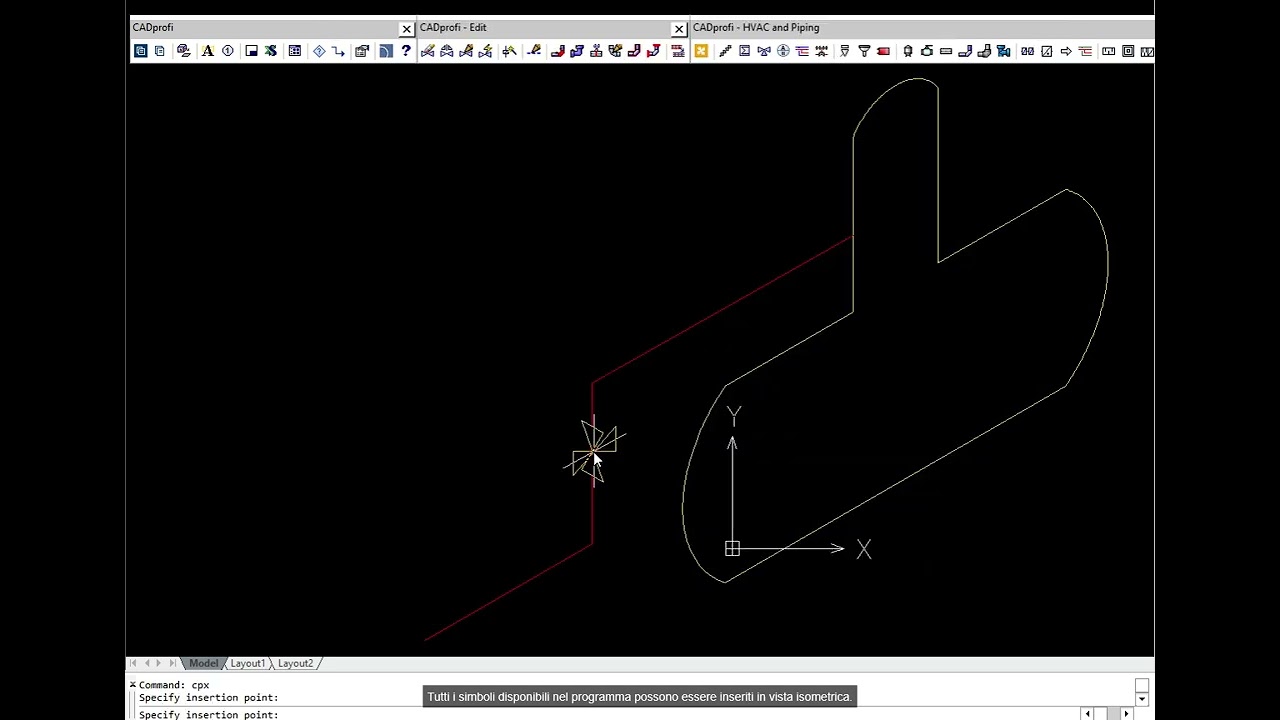
Task: Click the first valve with pencil edit icon
Action: [x=428, y=51]
